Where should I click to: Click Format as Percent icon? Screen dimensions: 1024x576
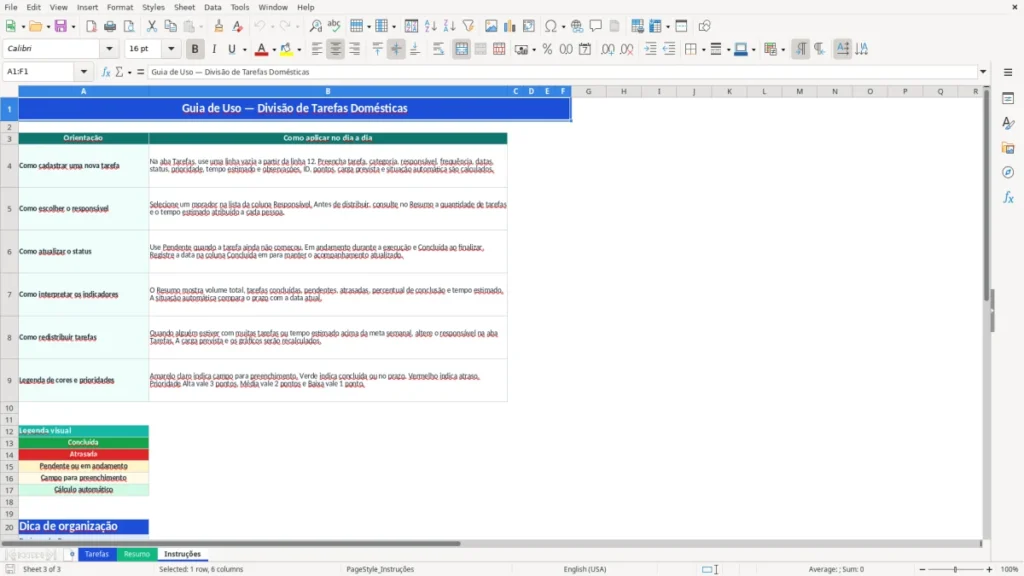click(x=547, y=49)
